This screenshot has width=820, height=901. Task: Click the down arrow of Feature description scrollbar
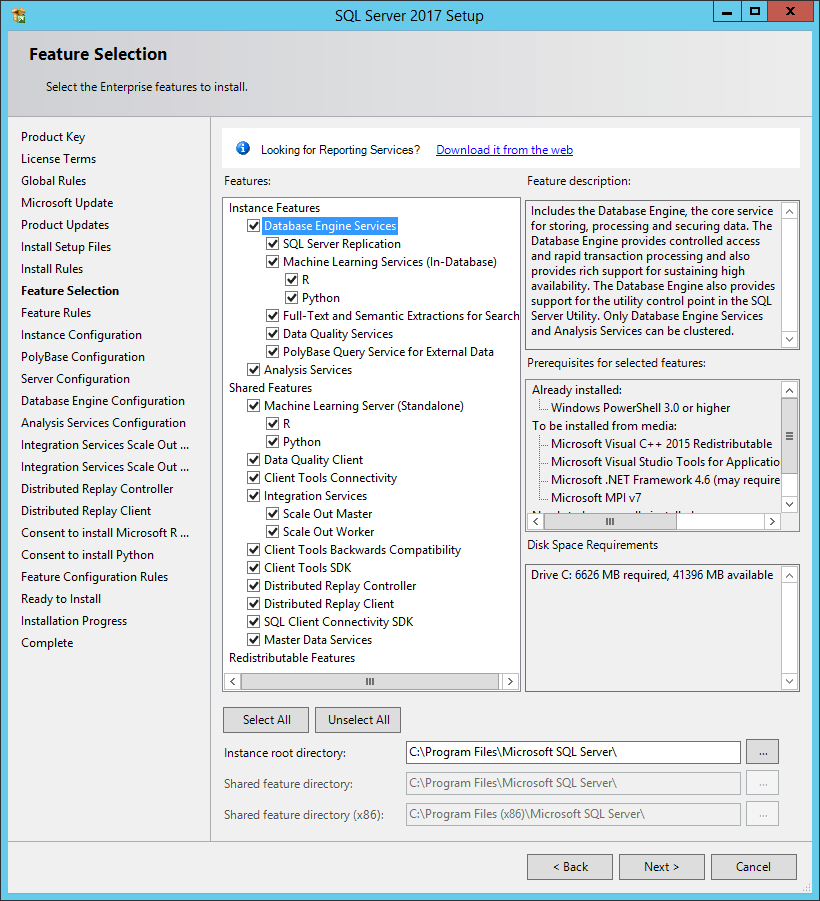[x=790, y=339]
